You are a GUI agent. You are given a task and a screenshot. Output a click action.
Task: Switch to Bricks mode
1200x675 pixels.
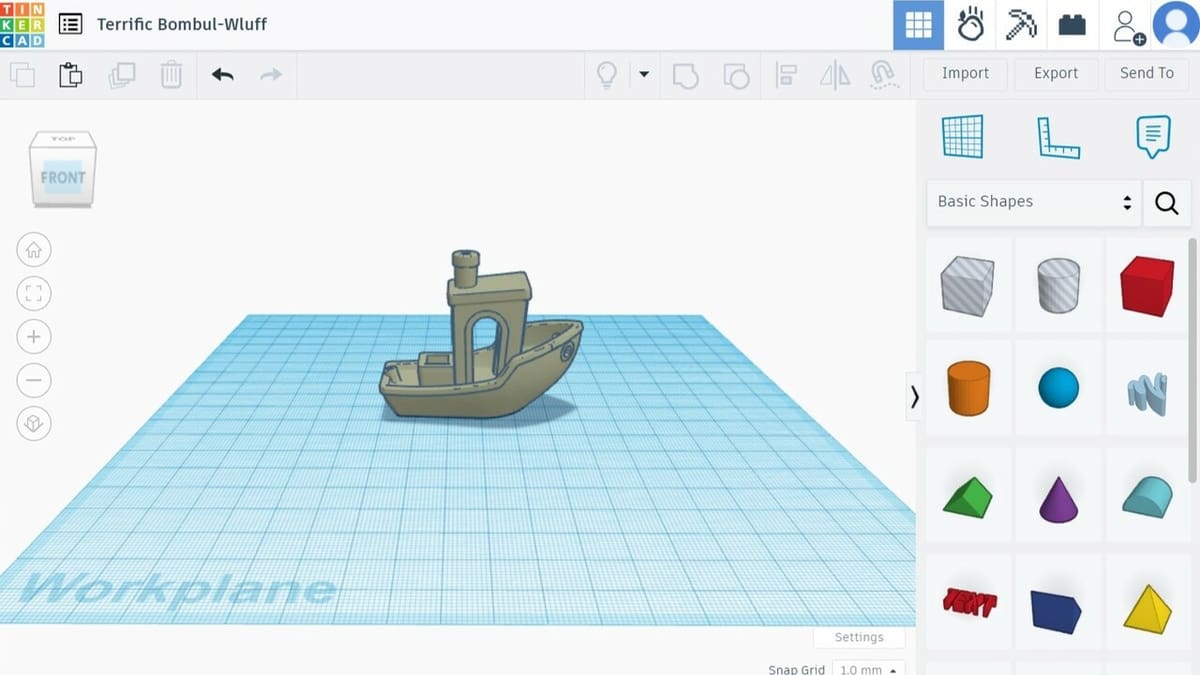1072,25
